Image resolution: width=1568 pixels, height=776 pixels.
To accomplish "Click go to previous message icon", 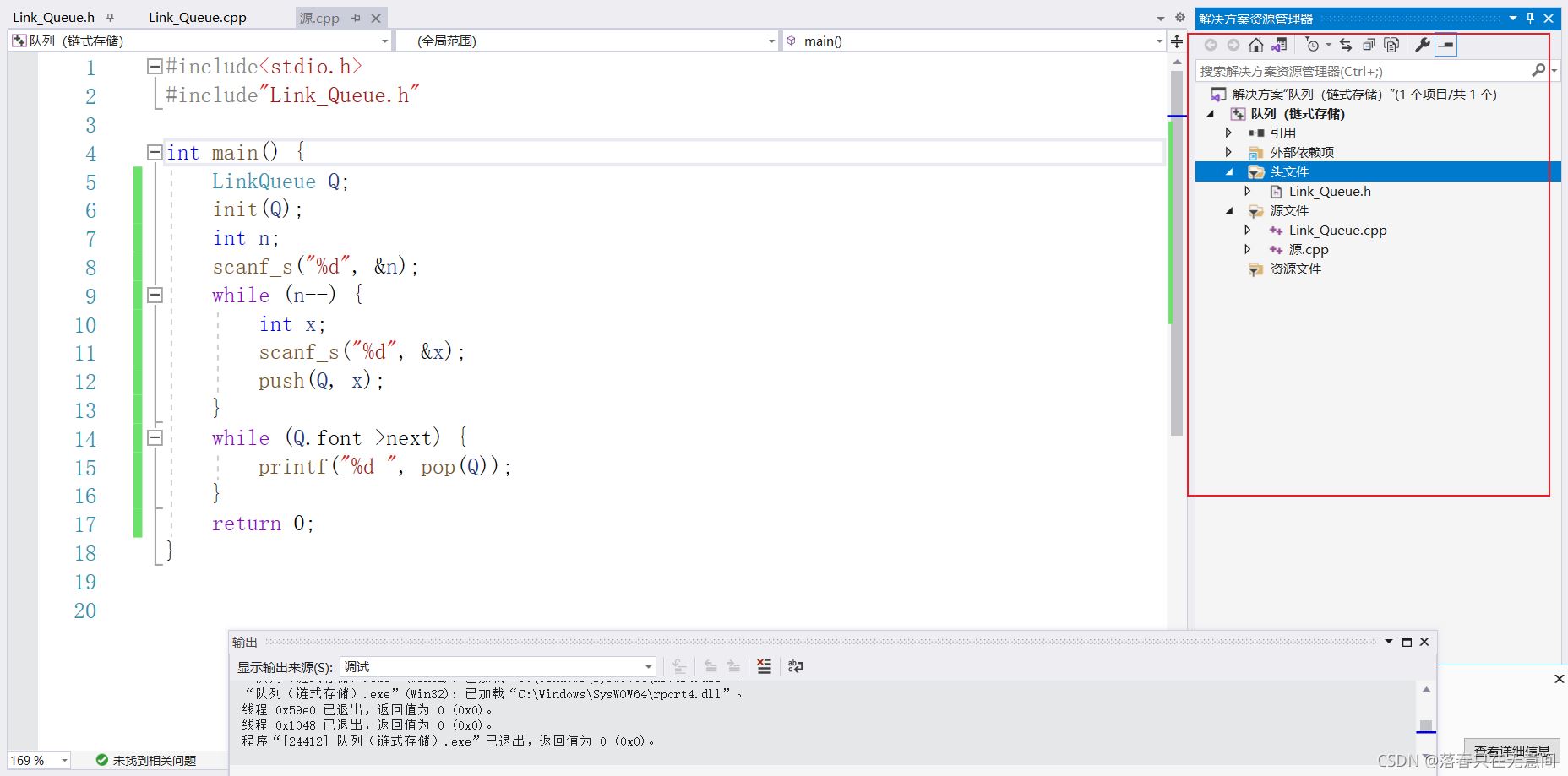I will point(710,666).
